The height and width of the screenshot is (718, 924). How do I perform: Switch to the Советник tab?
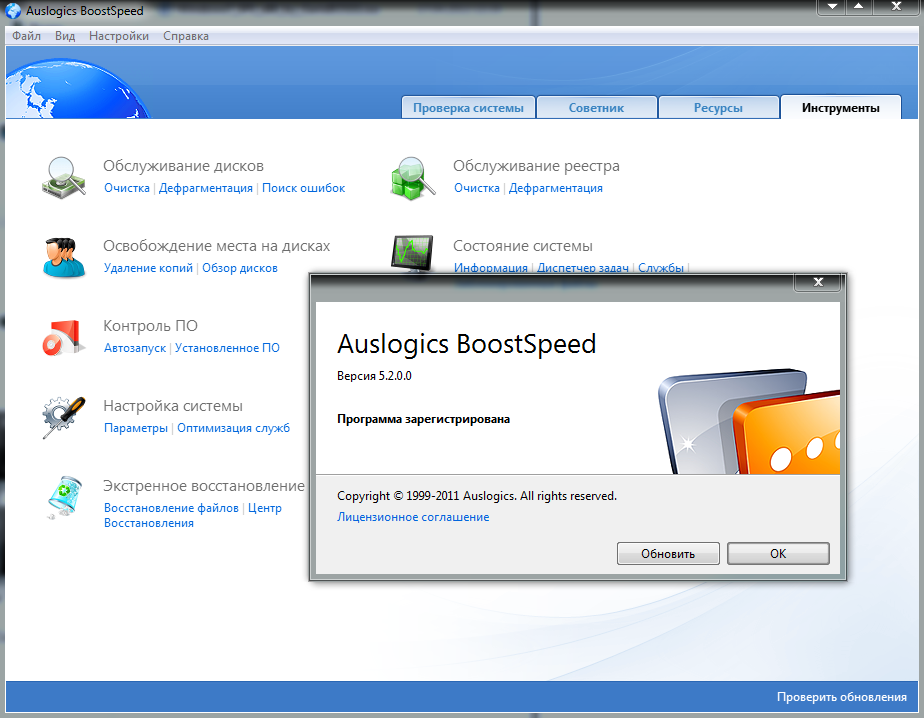596,108
